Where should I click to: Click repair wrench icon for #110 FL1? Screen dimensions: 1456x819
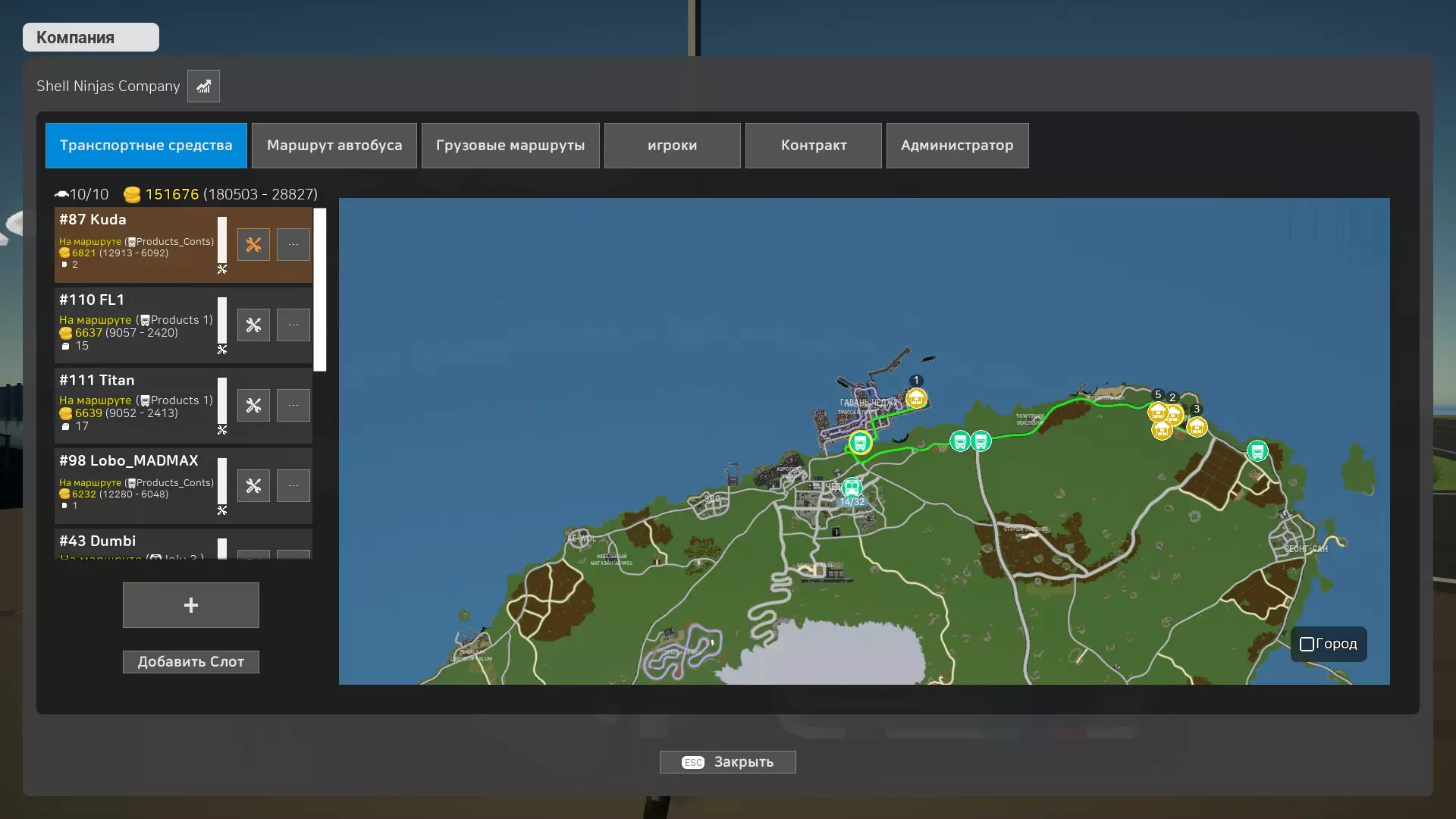[253, 325]
